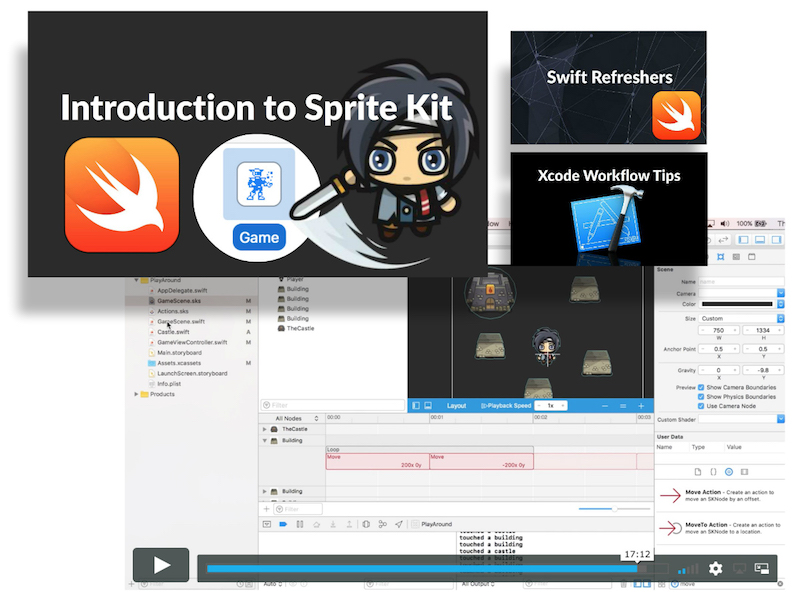
Task: Decrease playback speed with the minus stepper
Action: (x=539, y=406)
